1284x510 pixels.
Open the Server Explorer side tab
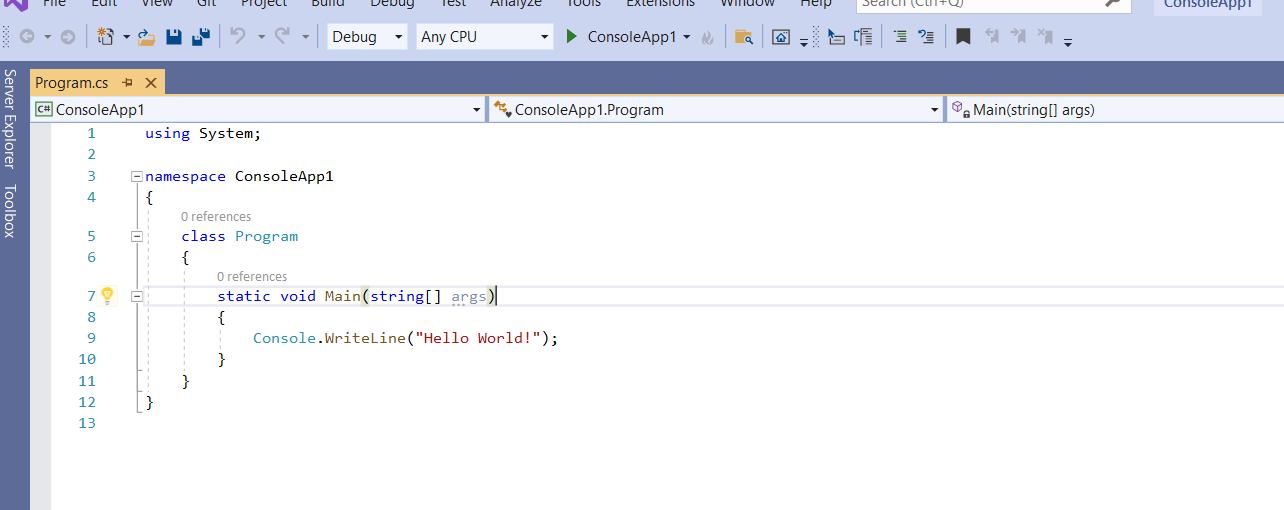pyautogui.click(x=10, y=118)
